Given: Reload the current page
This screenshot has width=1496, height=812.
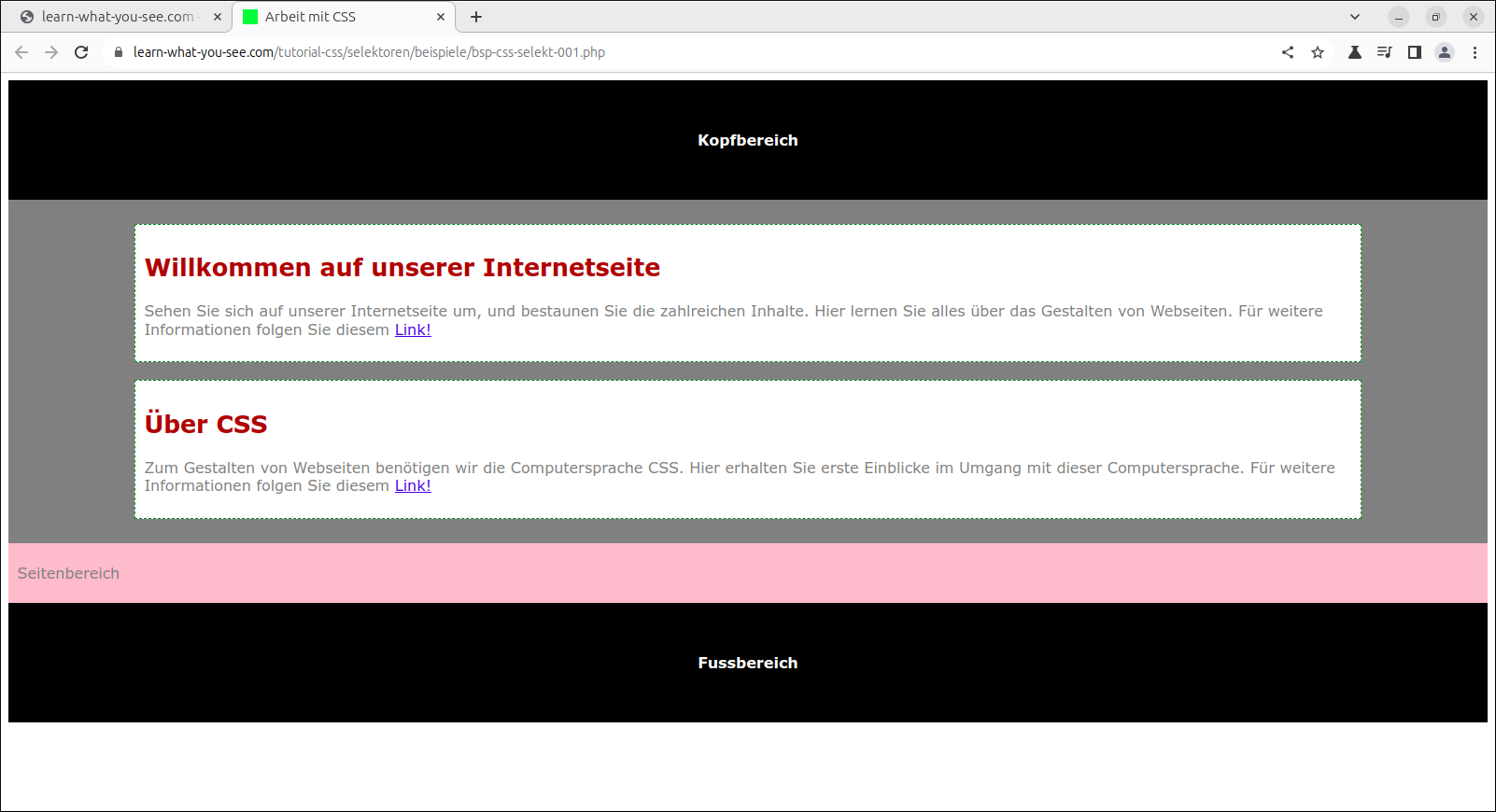Looking at the screenshot, I should coord(81,52).
